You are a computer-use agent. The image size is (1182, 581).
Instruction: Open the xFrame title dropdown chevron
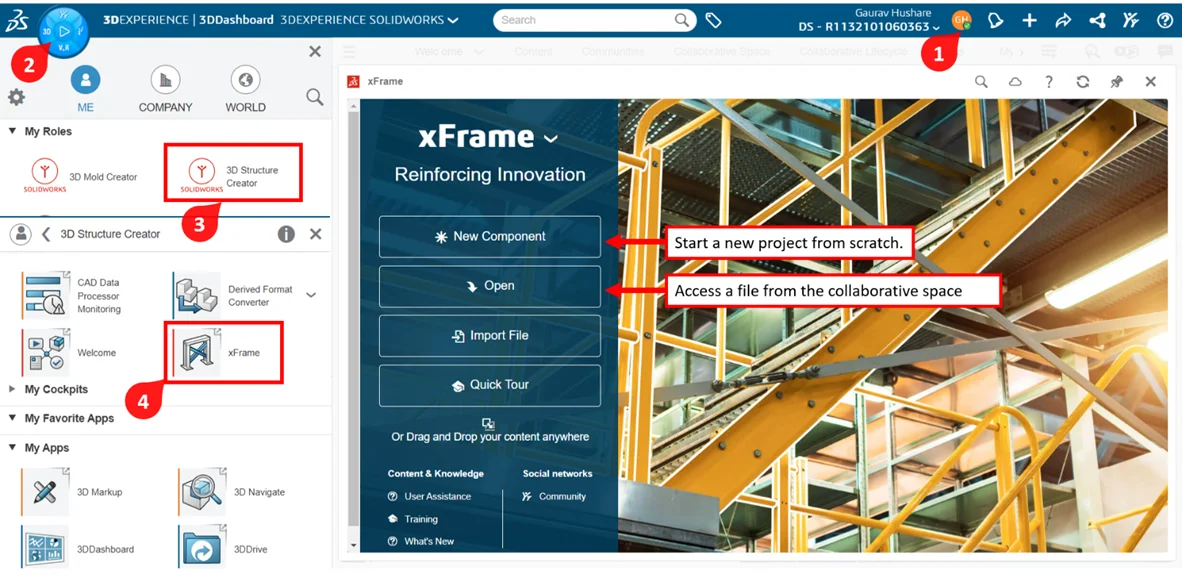[551, 139]
